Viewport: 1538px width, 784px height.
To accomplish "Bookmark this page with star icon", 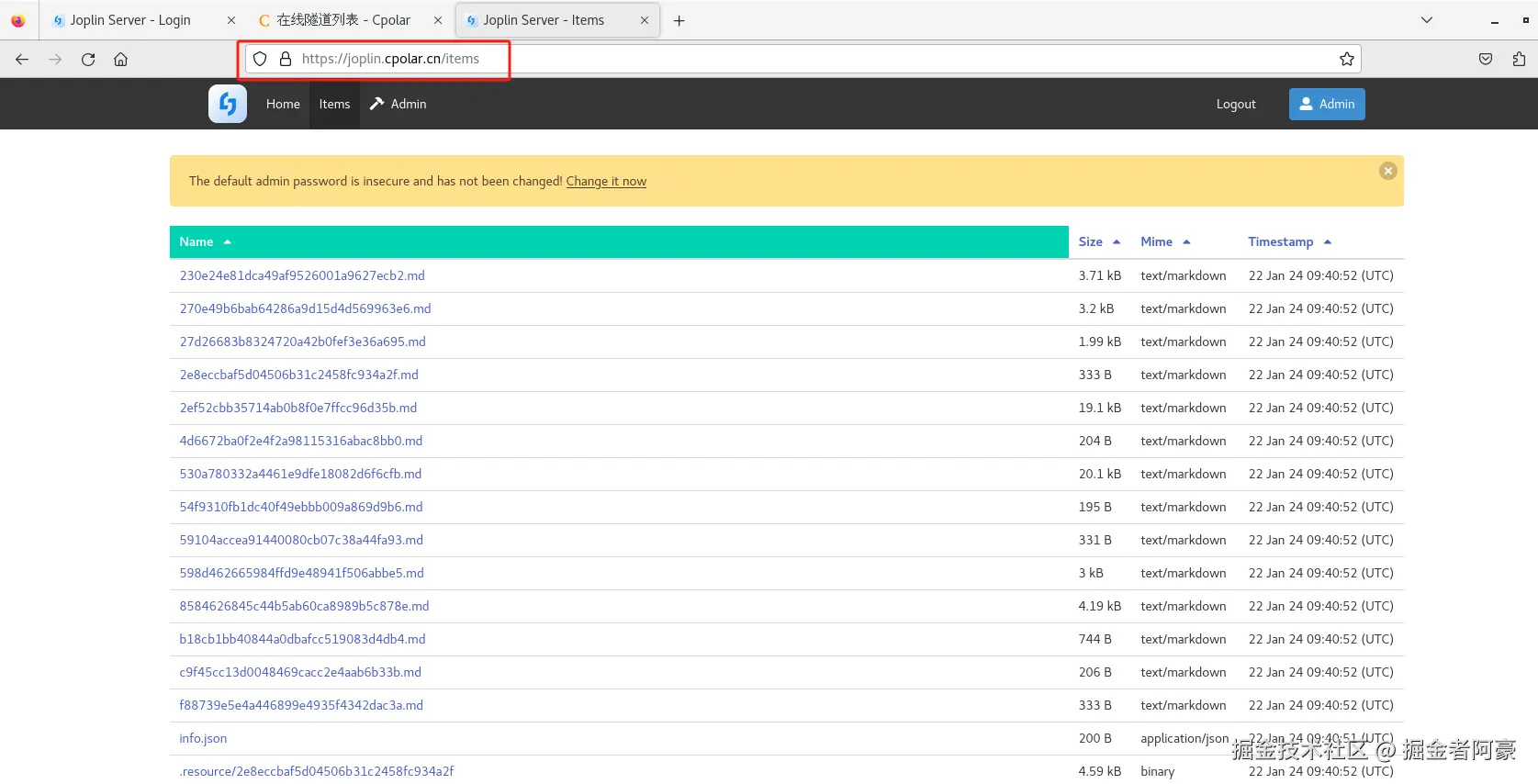I will pos(1346,60).
